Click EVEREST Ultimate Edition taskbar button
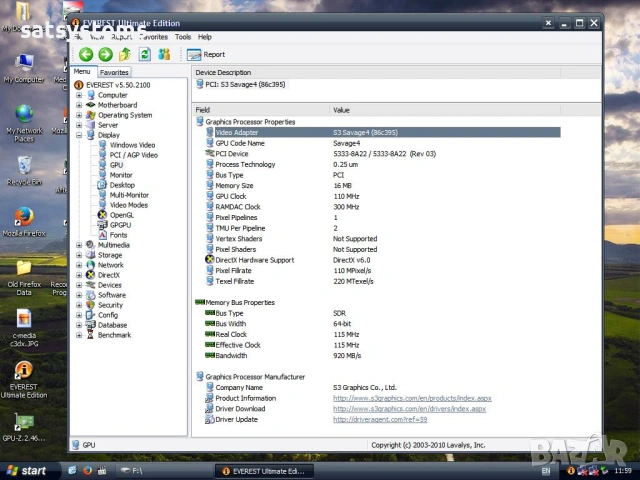Image resolution: width=640 pixels, height=480 pixels. (264, 471)
